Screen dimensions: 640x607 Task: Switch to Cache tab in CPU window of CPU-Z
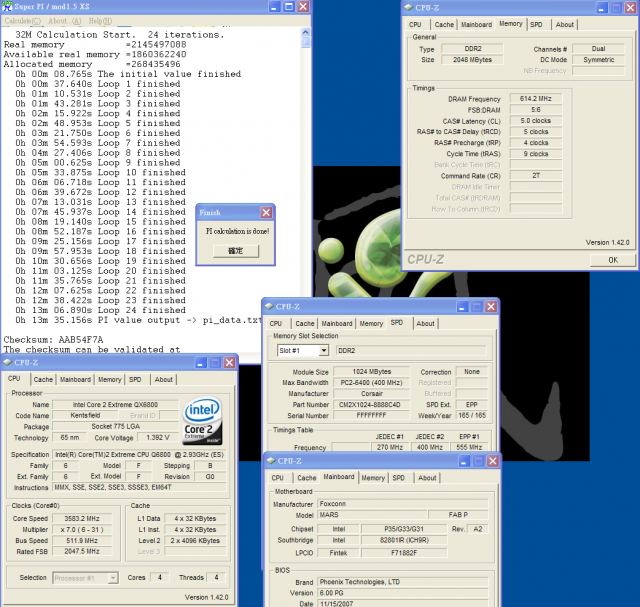tap(43, 379)
